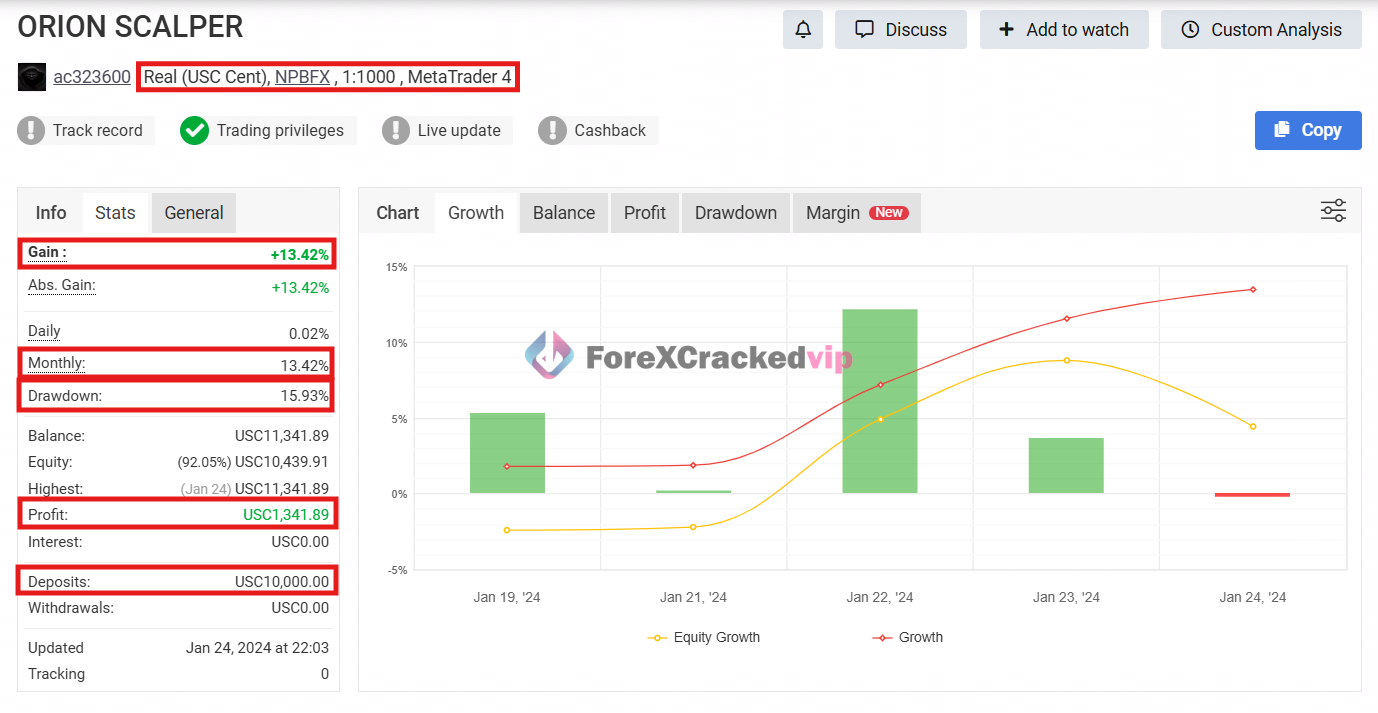Open Custom Analysis
The height and width of the screenshot is (713, 1378).
click(1260, 30)
